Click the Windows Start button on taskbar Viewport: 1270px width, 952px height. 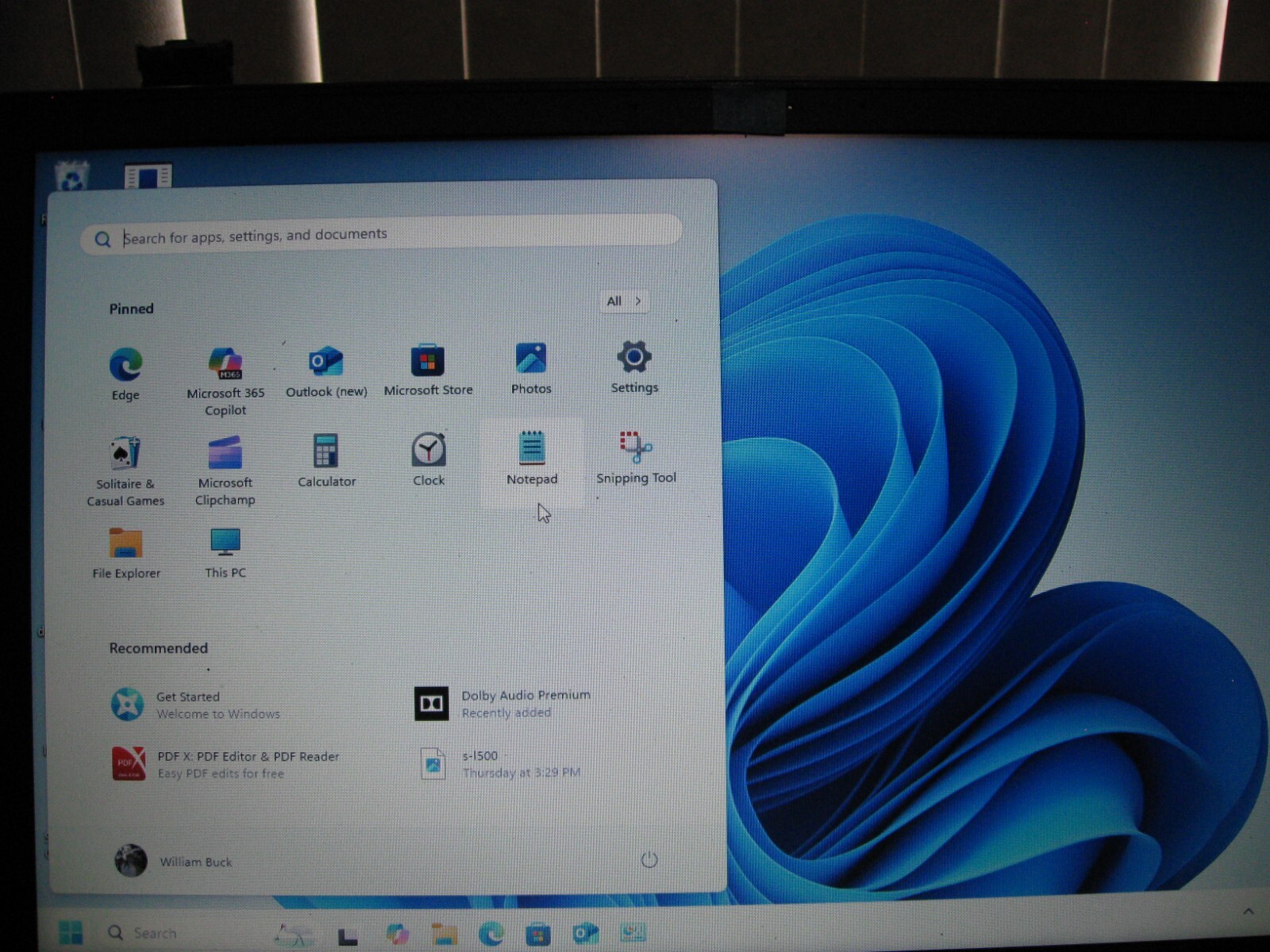[x=71, y=933]
